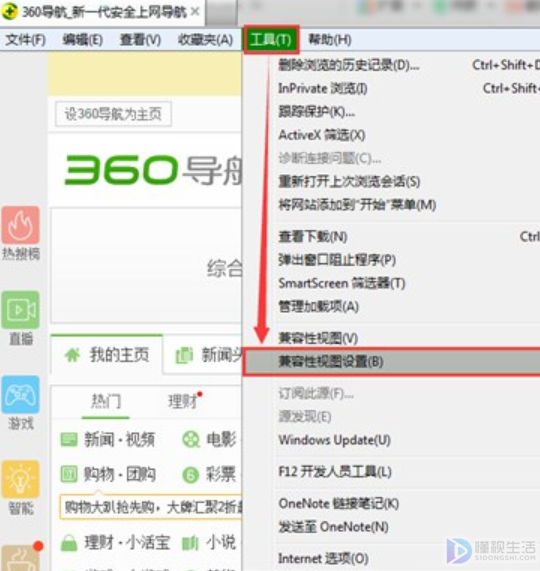This screenshot has width=540, height=571.
Task: Click the green home icon on 我的主页
Action: (72, 355)
